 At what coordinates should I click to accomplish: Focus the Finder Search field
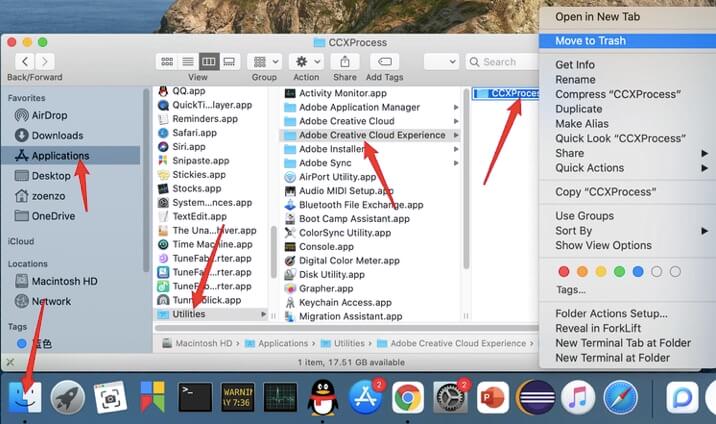(x=502, y=62)
